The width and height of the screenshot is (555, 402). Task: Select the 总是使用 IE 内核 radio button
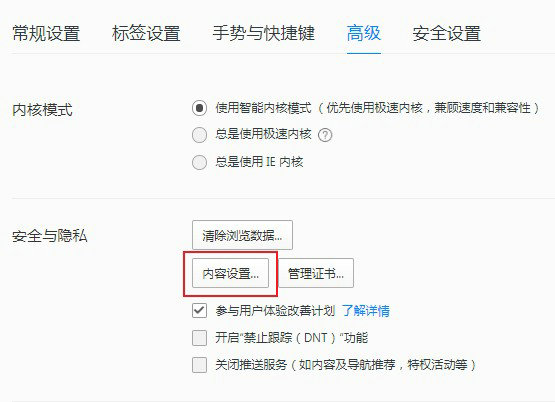pyautogui.click(x=199, y=162)
